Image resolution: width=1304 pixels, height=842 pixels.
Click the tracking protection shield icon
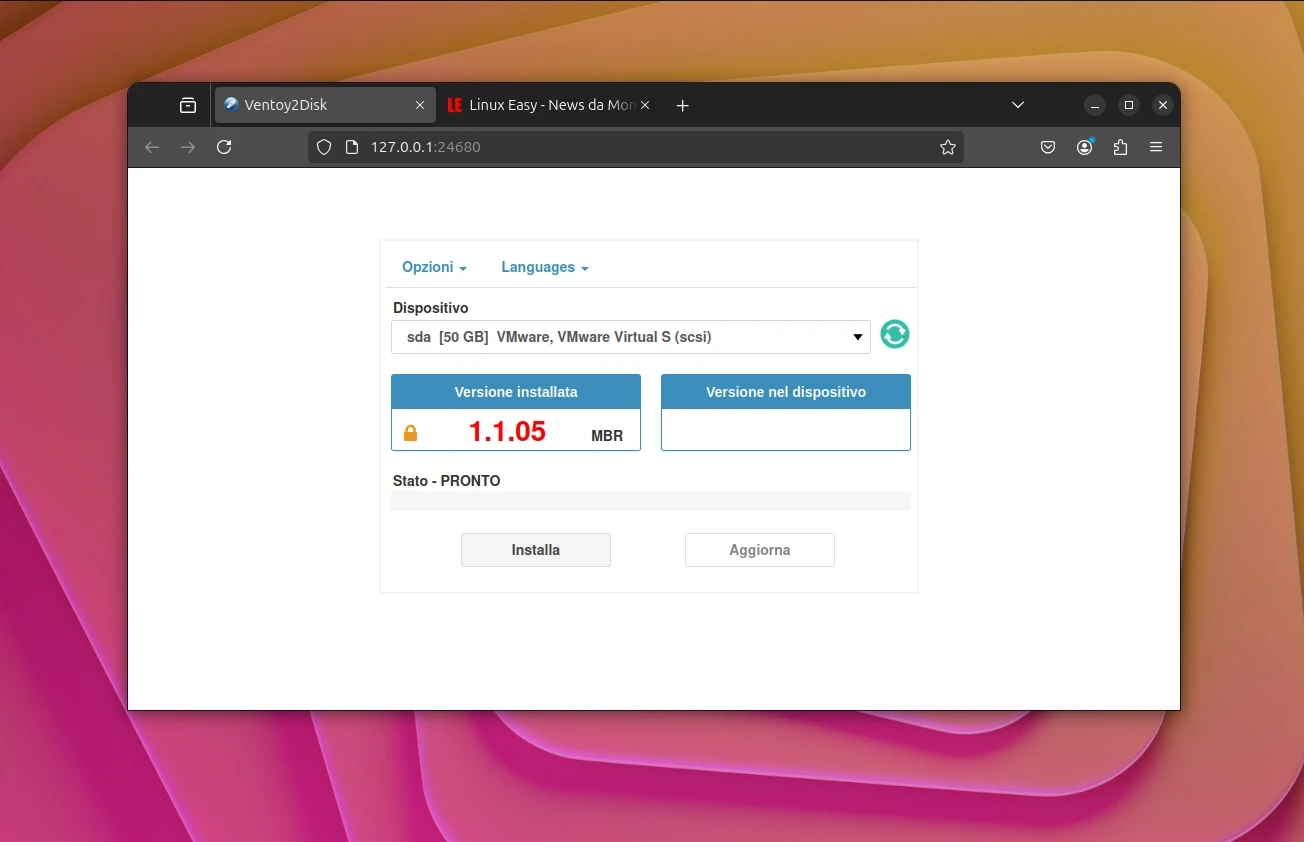tap(324, 147)
